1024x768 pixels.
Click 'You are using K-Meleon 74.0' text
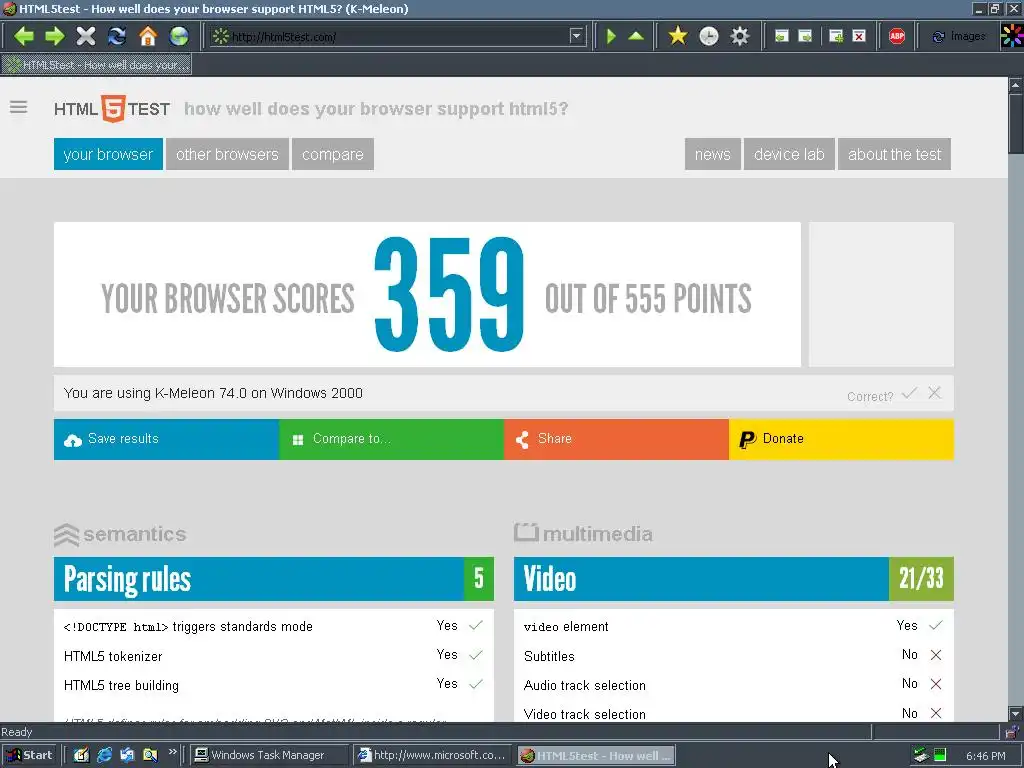click(213, 393)
